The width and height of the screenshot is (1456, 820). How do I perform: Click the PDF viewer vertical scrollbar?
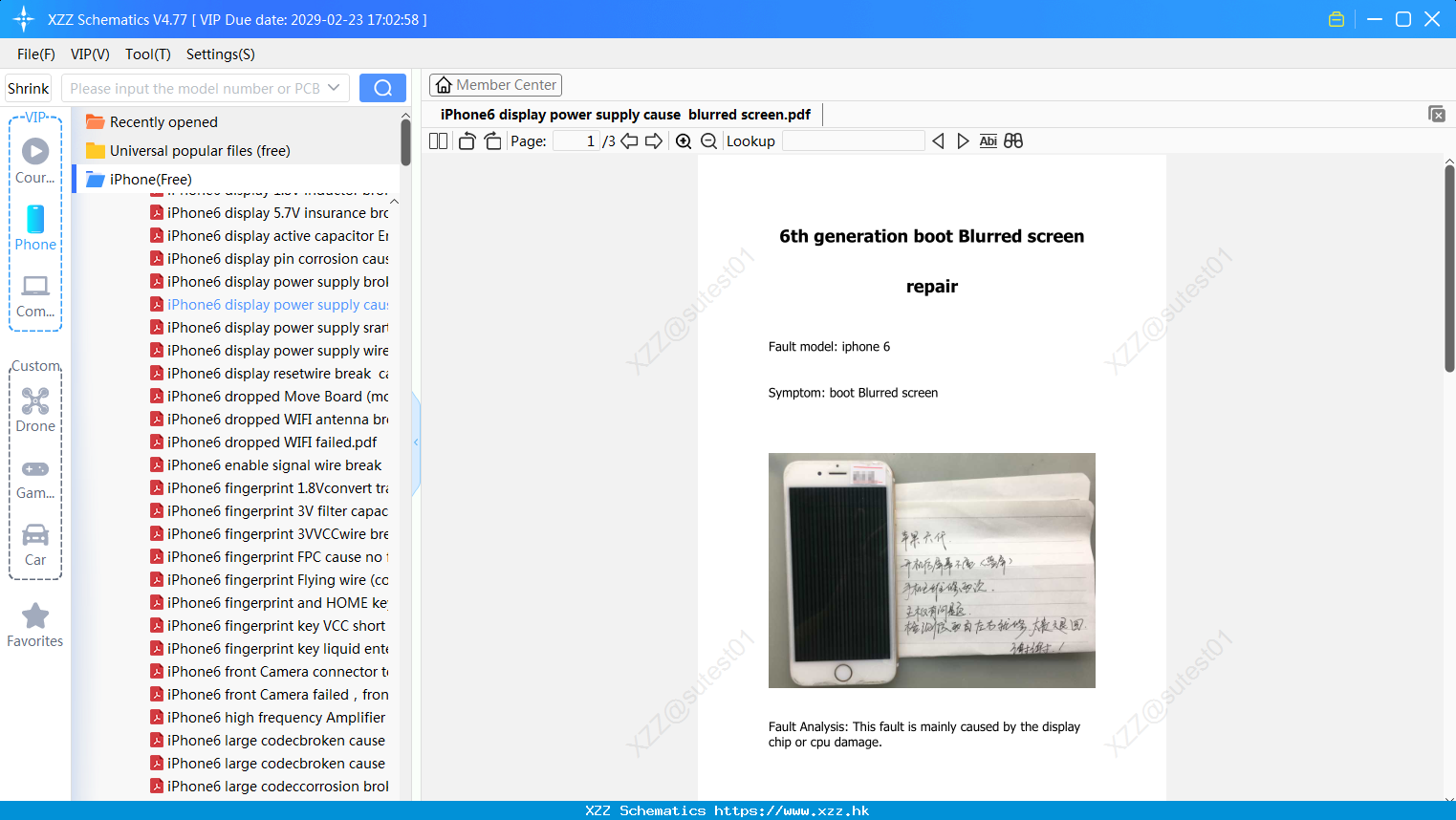pos(1449,269)
